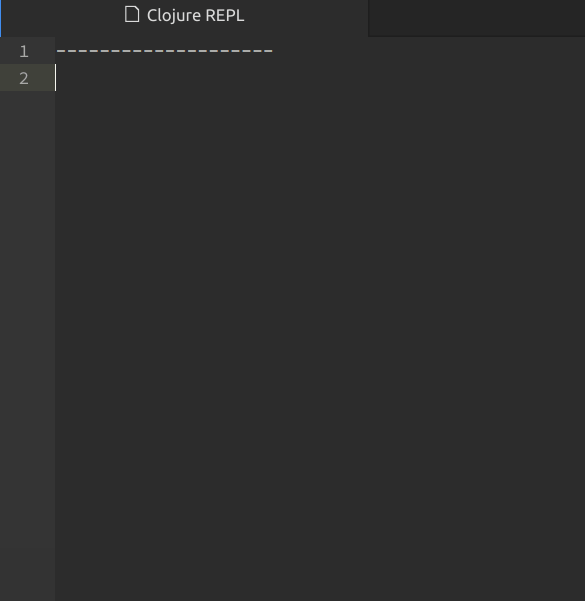Select line number 1 in gutter

(24, 51)
